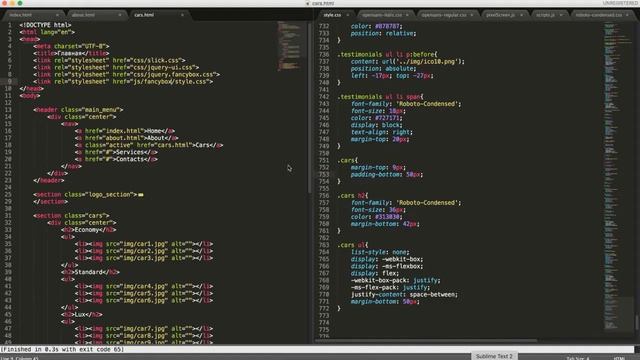Click the 'list-style: none' line

[x=380, y=252]
